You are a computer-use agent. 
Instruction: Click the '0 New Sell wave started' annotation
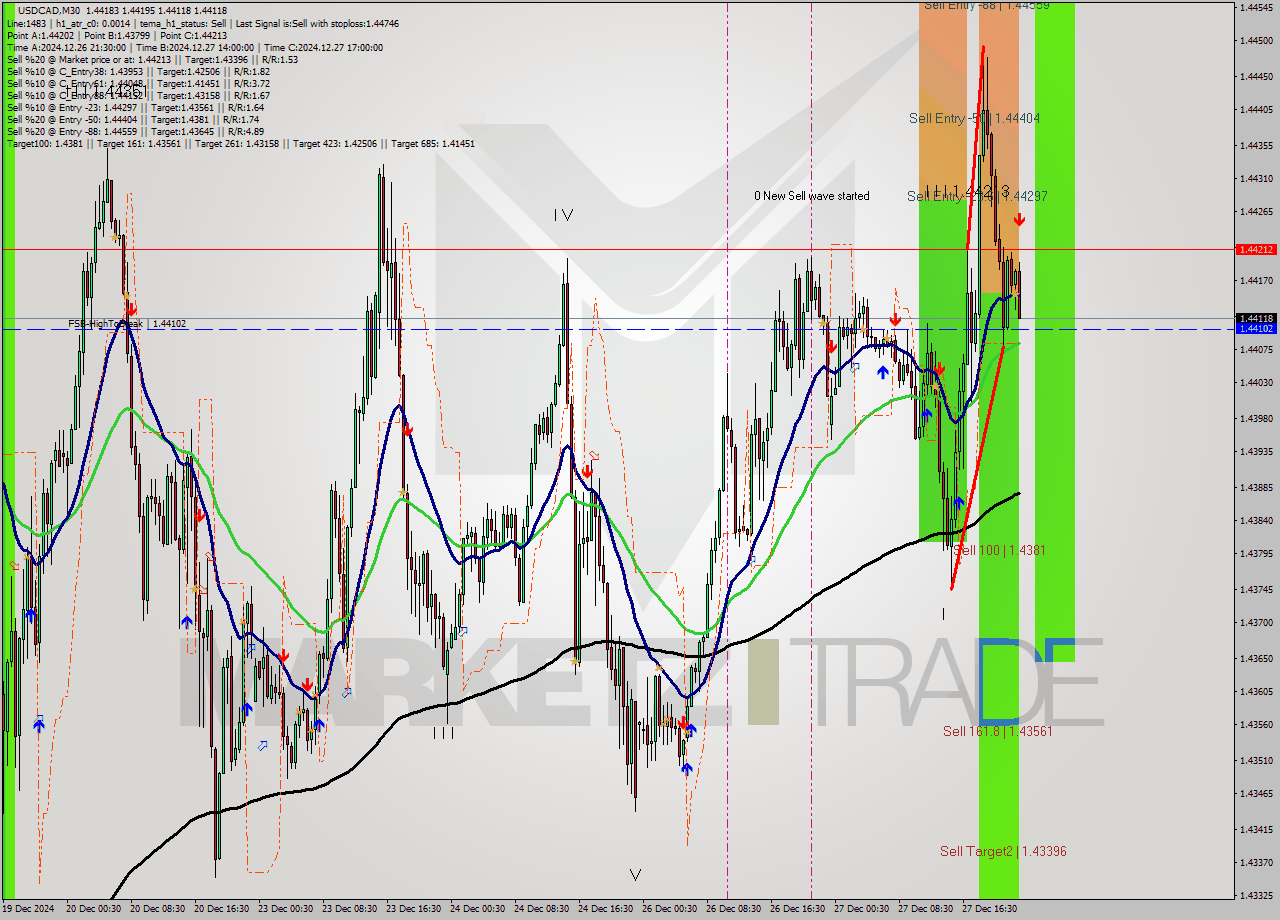812,196
